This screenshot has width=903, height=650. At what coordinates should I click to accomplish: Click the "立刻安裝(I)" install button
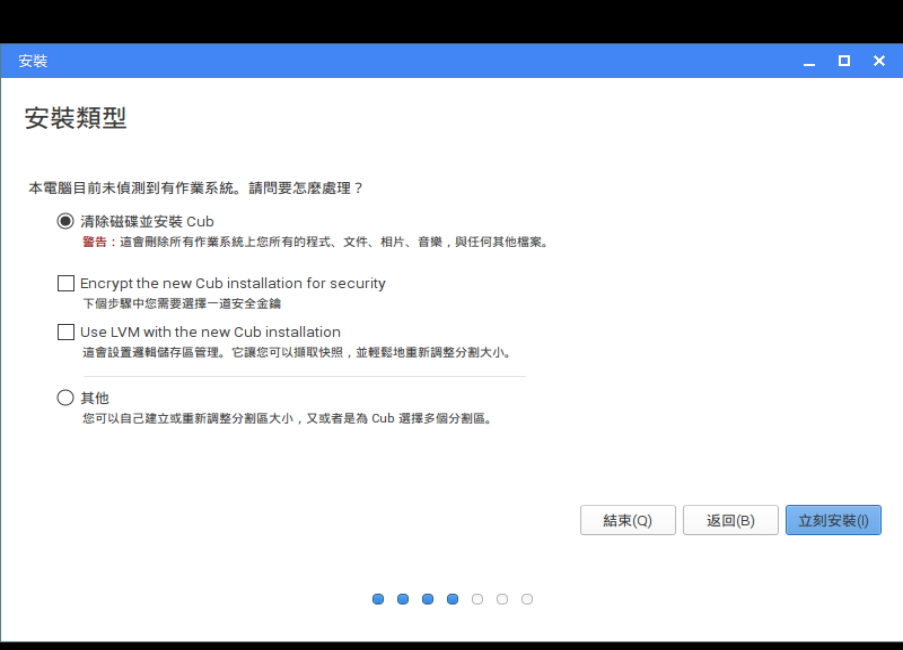pos(833,520)
